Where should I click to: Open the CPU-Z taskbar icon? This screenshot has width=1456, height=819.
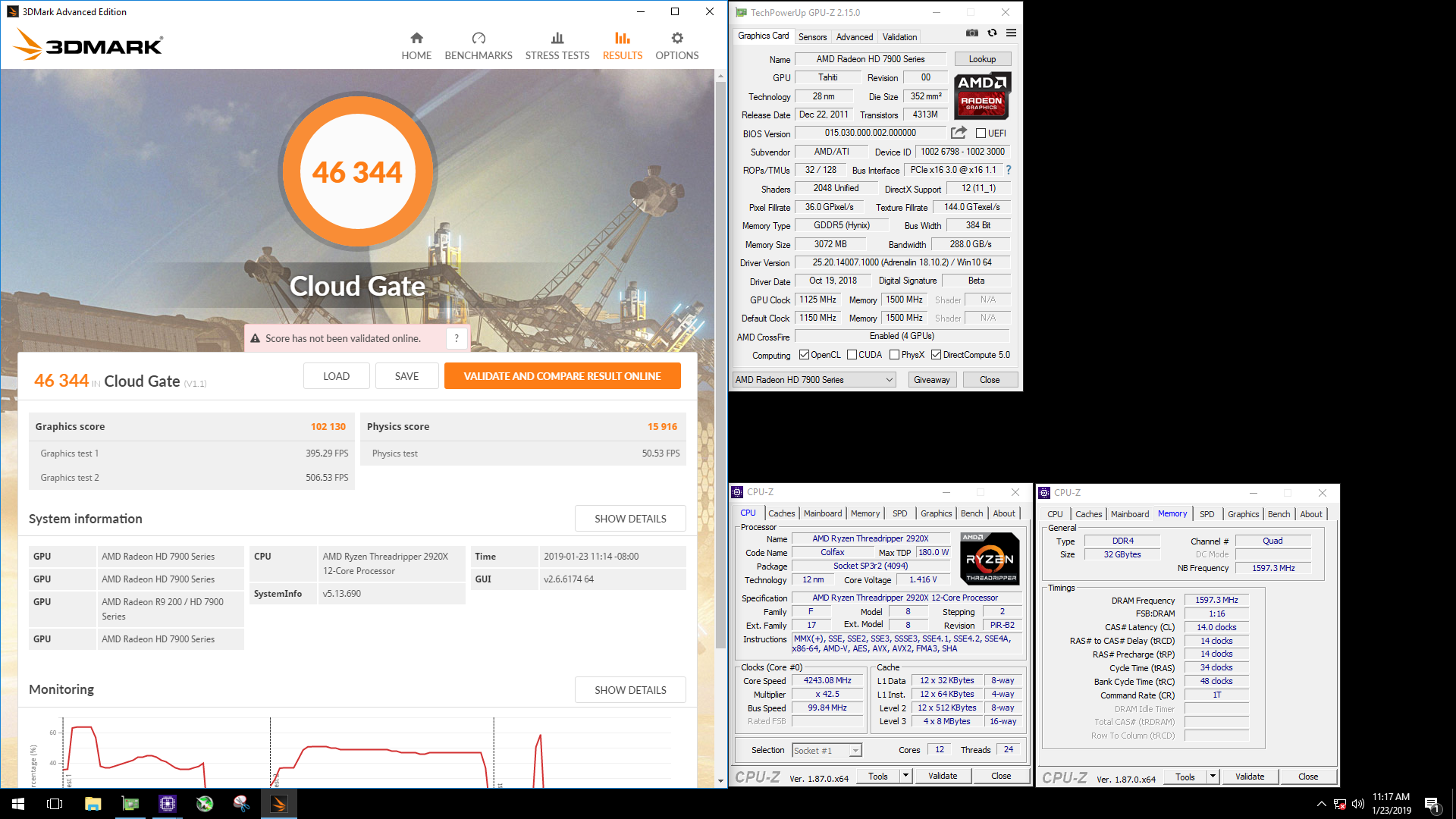coord(168,804)
